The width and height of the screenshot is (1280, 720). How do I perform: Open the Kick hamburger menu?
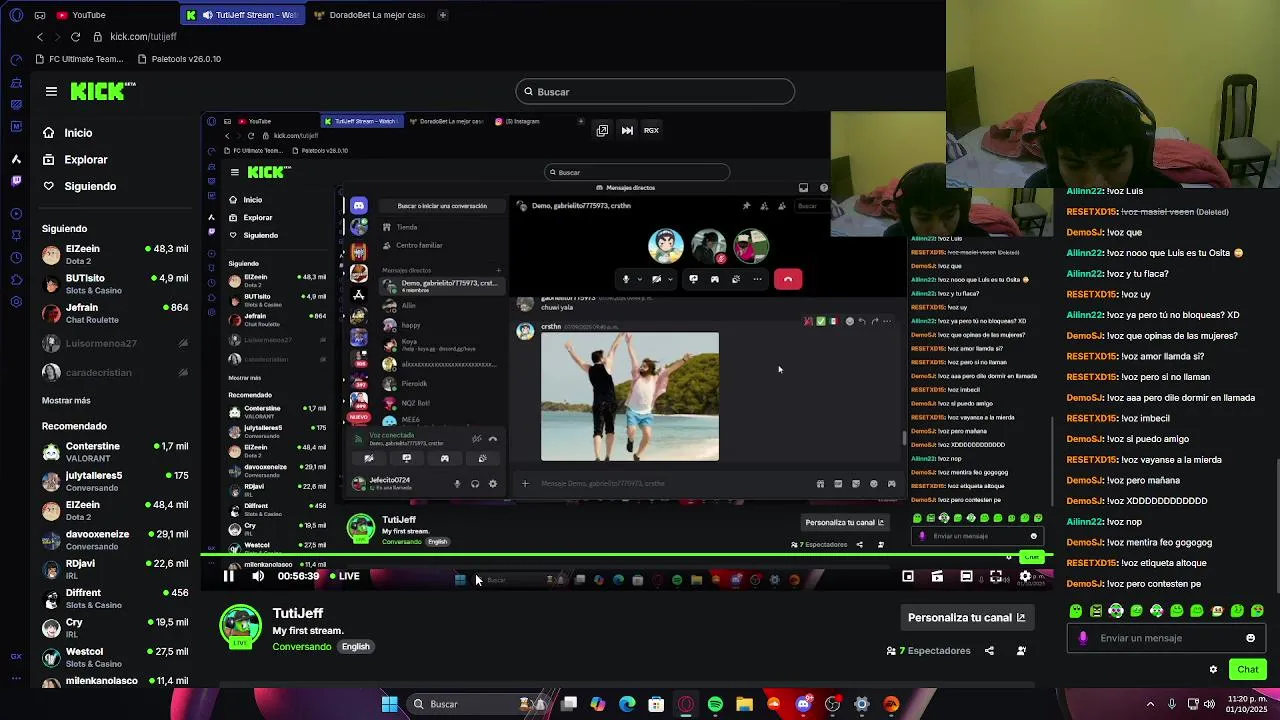(x=51, y=91)
